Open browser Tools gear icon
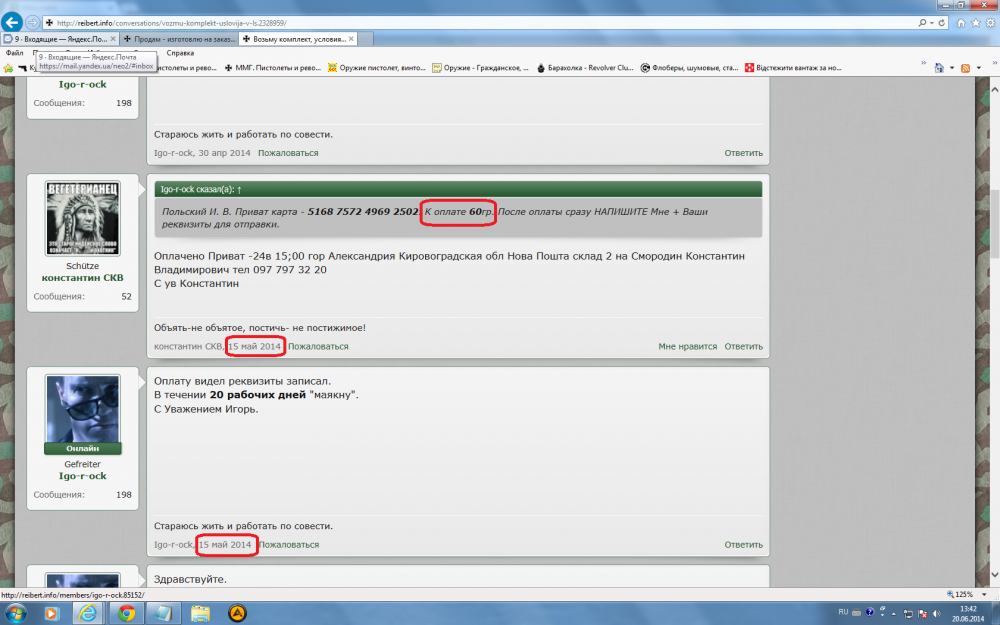 click(990, 22)
